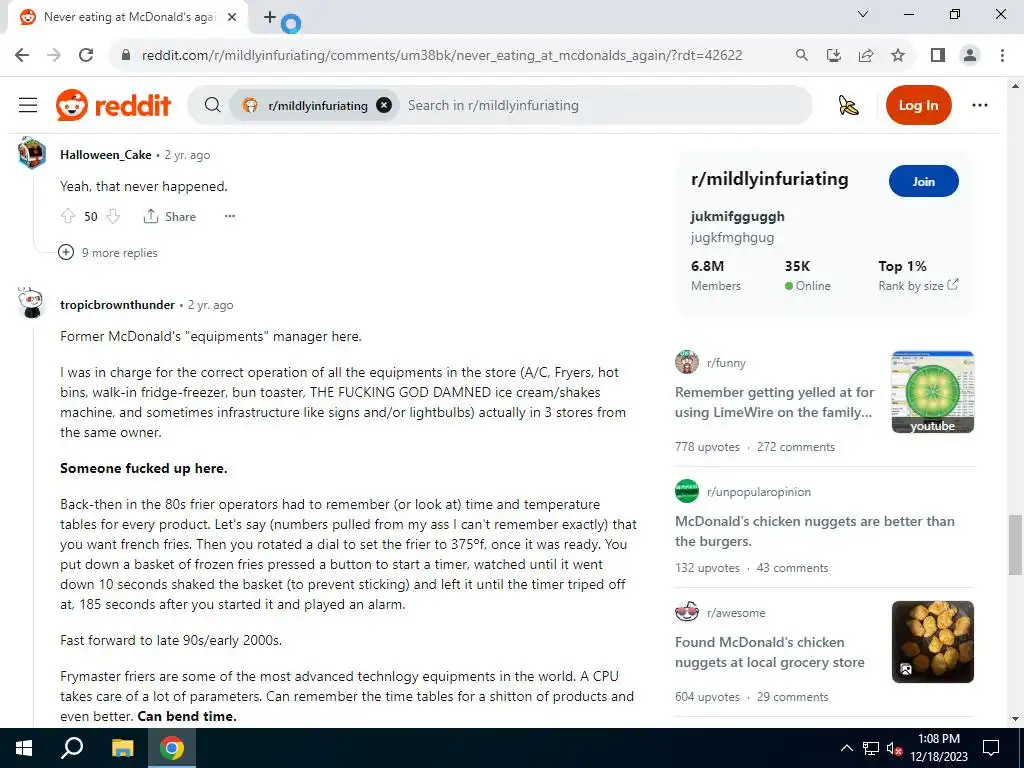
Task: Open the banana advertise icon in the header
Action: point(848,105)
